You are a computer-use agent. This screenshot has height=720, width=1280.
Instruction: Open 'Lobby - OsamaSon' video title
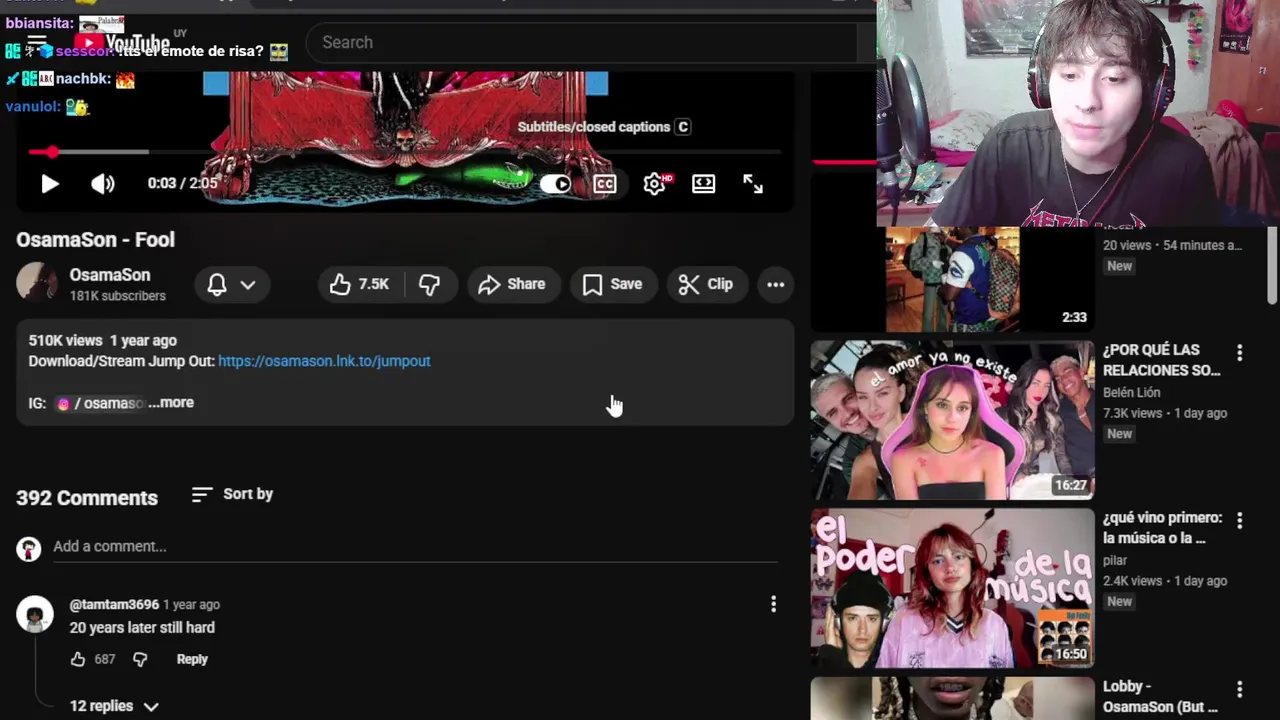(x=1161, y=697)
